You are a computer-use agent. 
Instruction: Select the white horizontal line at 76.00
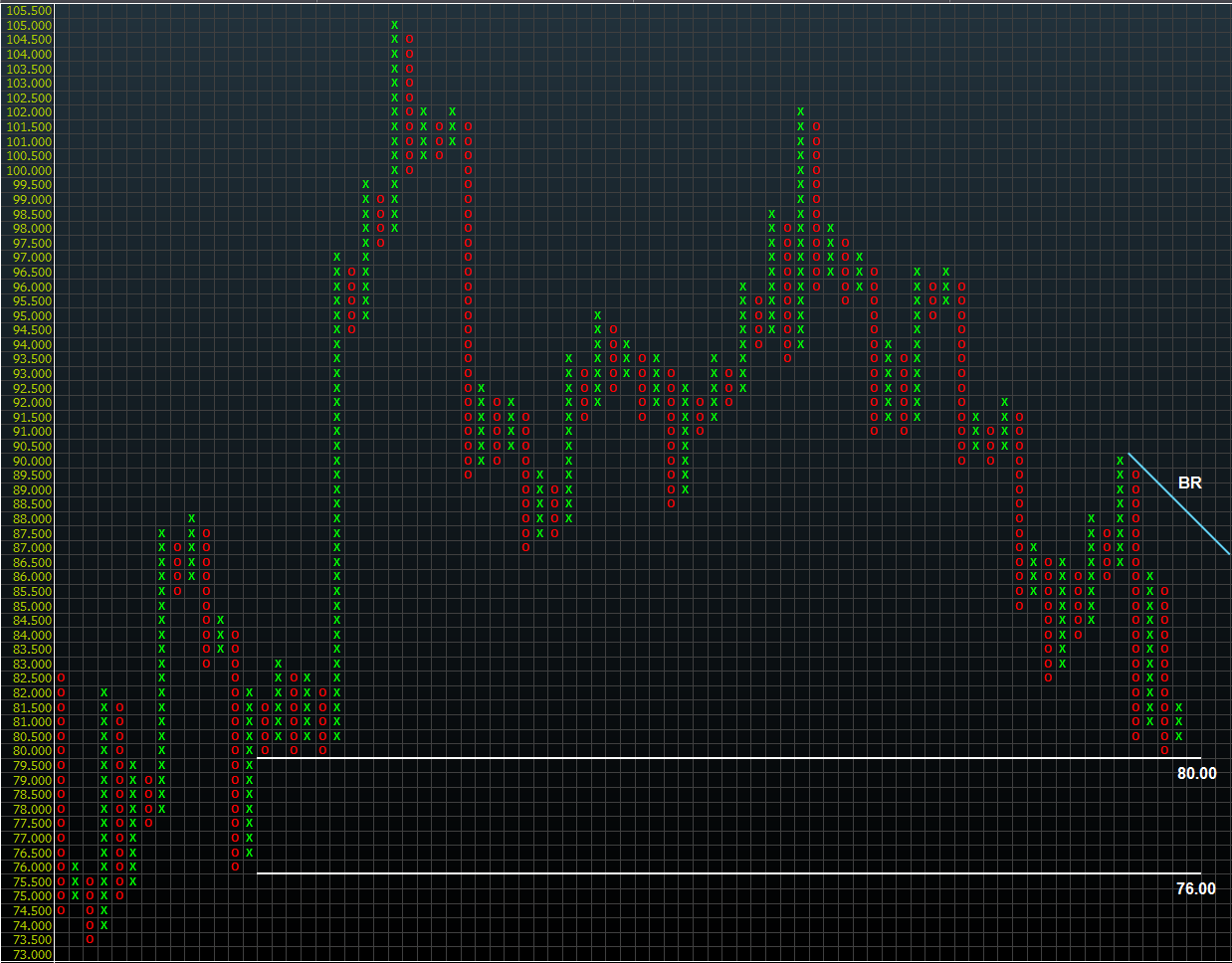[x=697, y=874]
